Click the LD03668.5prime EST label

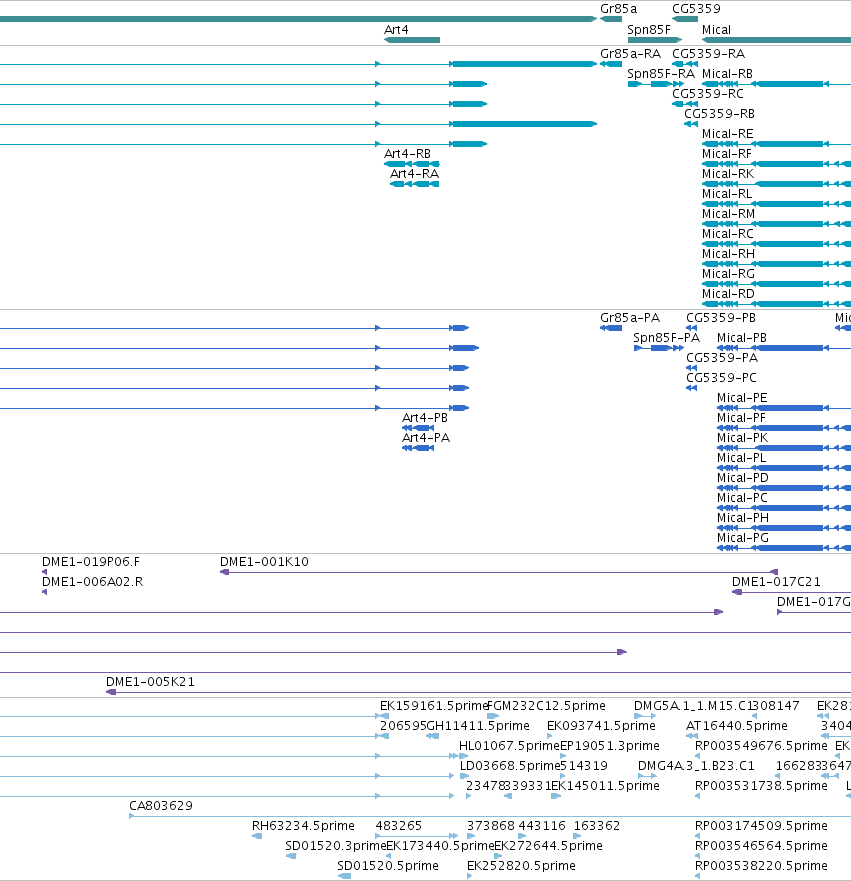click(x=510, y=766)
